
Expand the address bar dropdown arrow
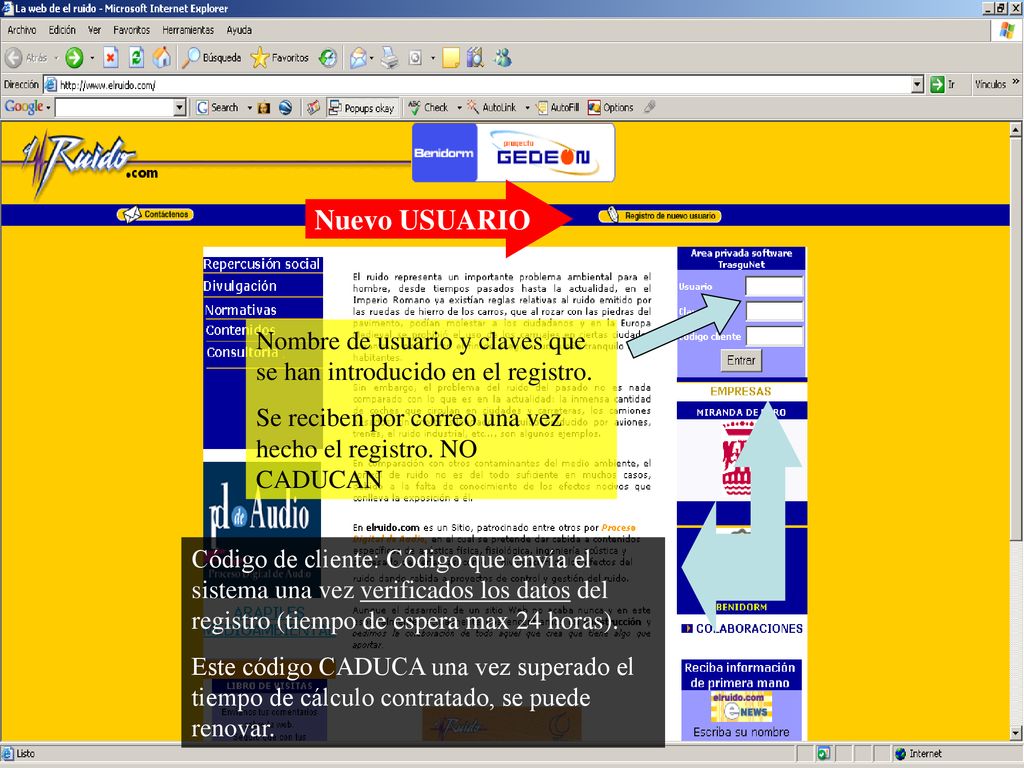point(918,84)
